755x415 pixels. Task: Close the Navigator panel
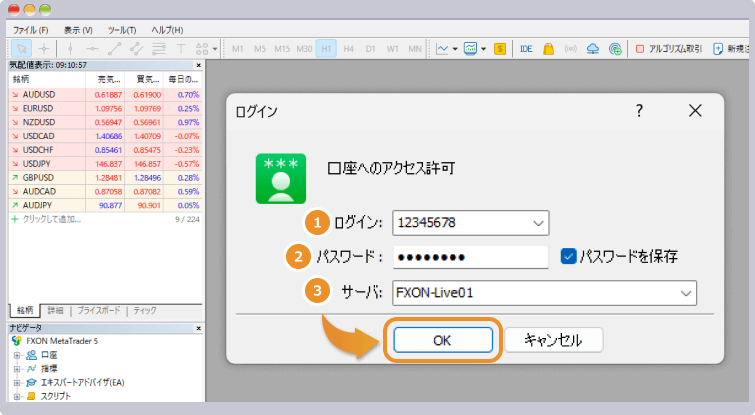(198, 328)
